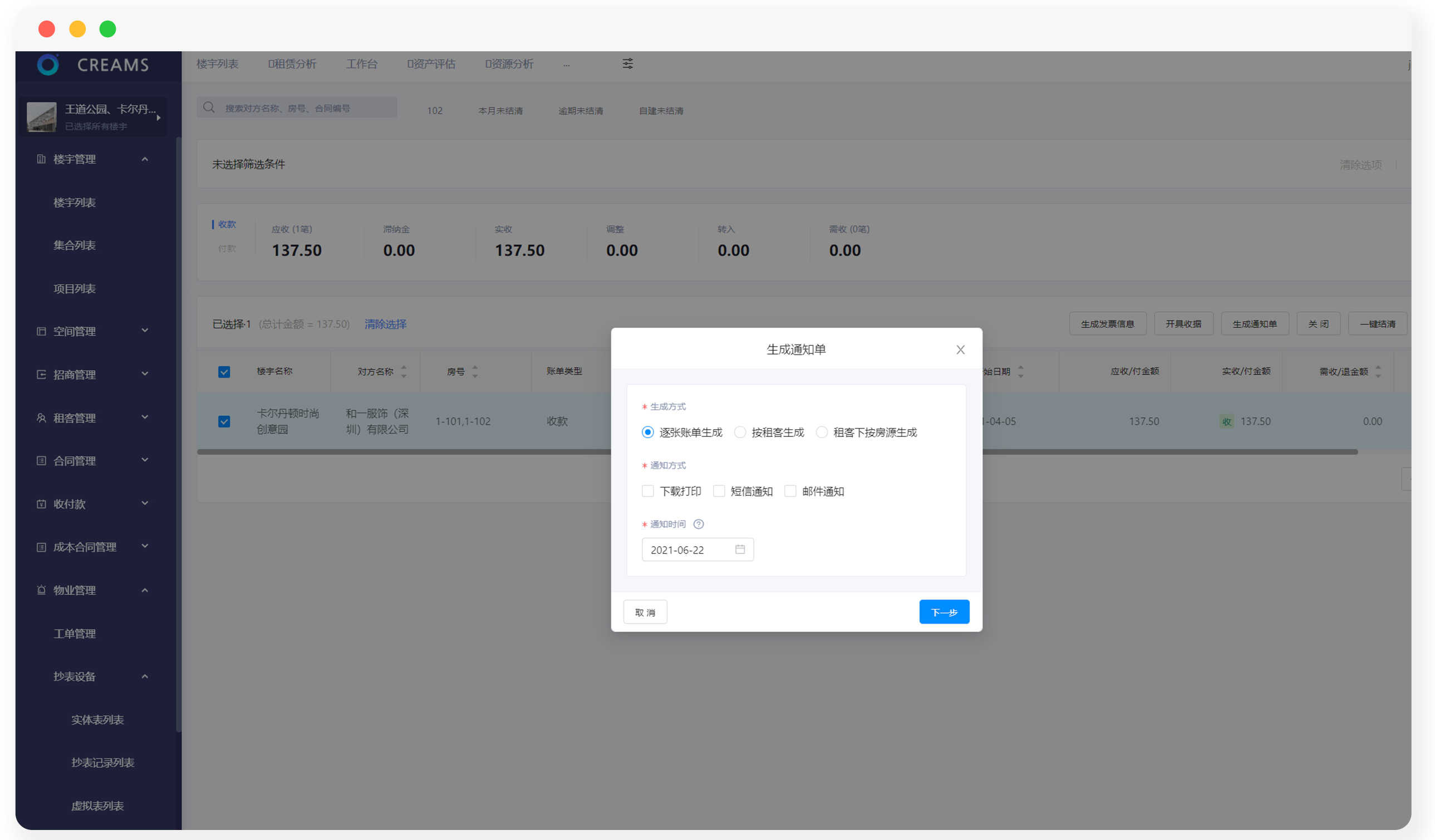The height and width of the screenshot is (840, 1435).
Task: Click the 物业管理 sidebar icon
Action: [41, 590]
